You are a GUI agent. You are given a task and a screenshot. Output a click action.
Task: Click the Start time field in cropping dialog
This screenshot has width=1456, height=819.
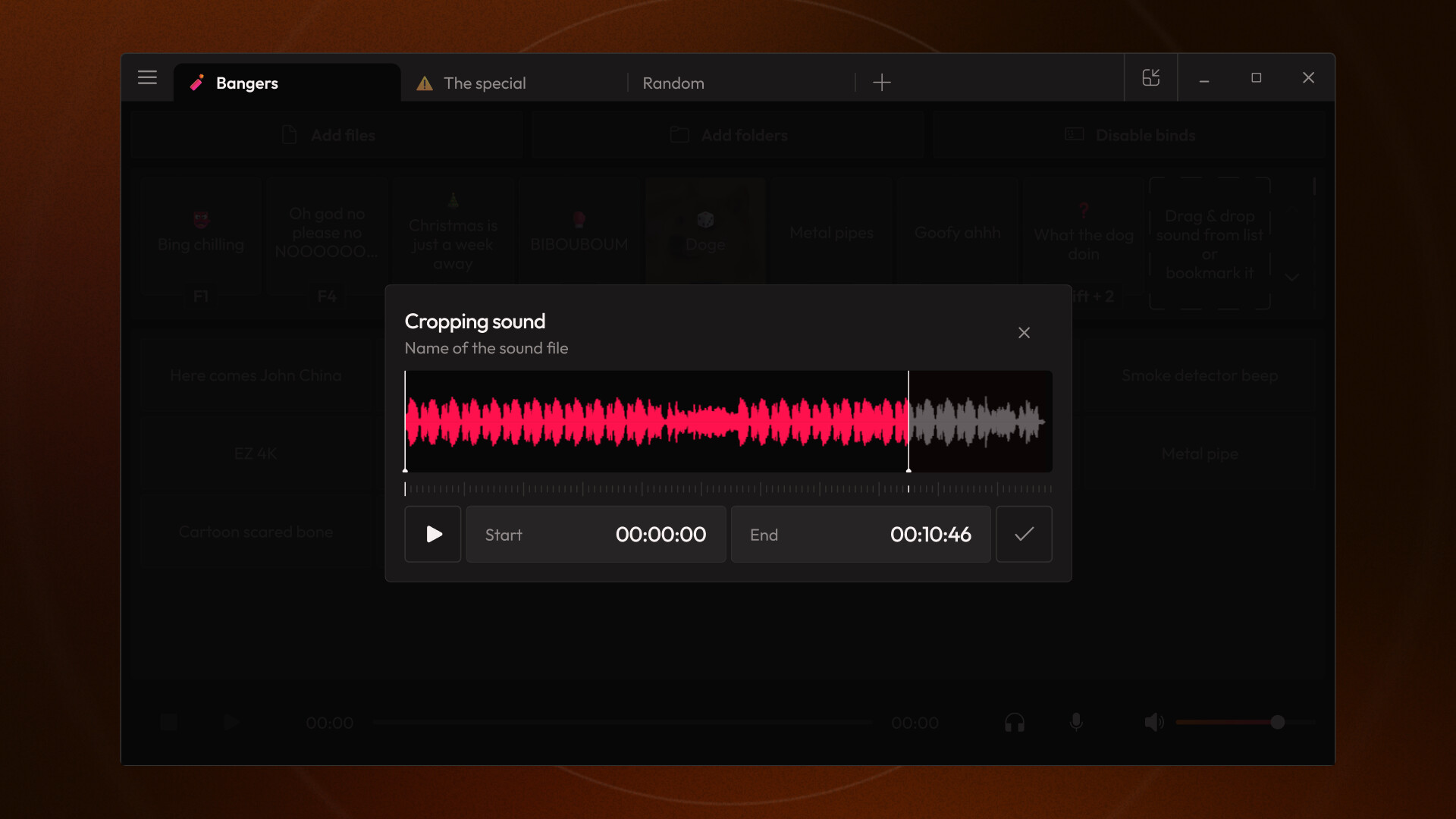pos(595,534)
